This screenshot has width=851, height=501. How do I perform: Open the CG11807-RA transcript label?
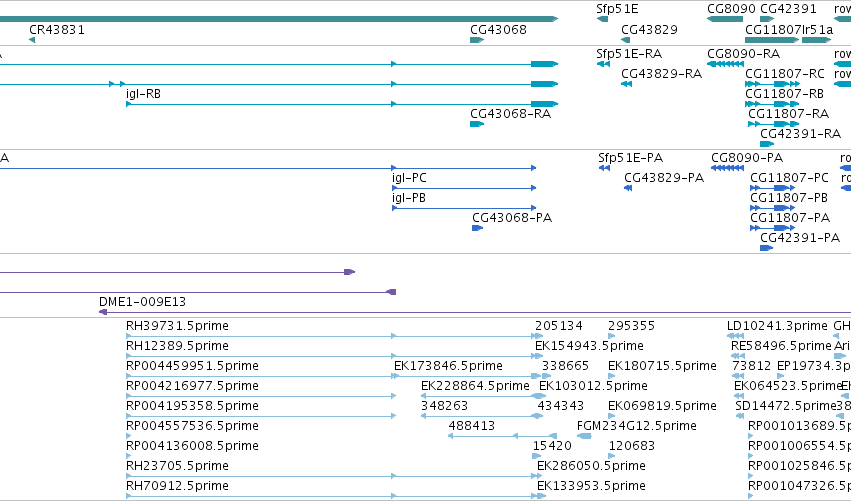click(789, 114)
